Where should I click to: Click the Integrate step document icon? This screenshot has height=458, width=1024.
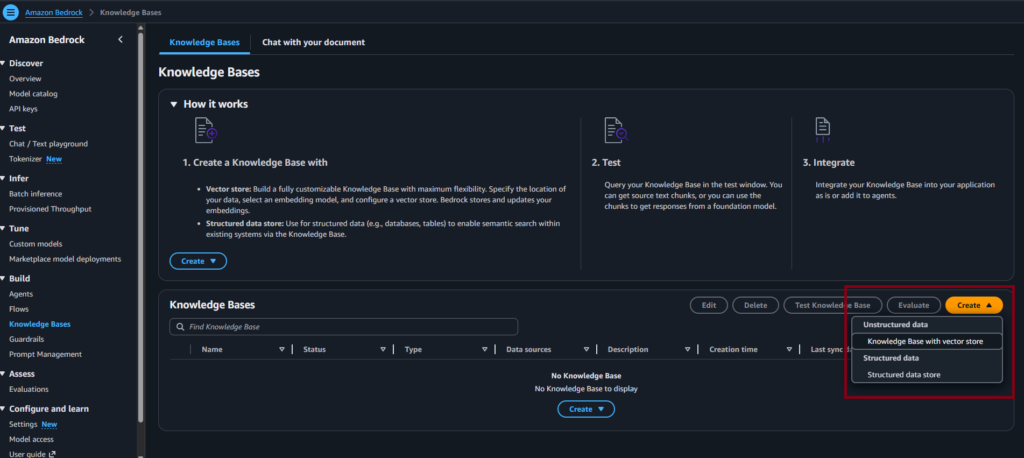[x=823, y=128]
